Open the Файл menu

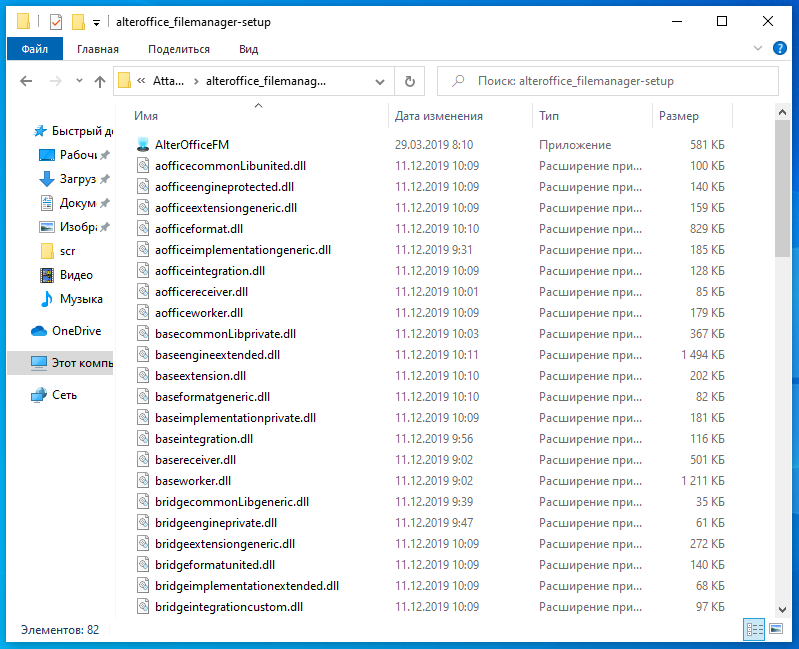[x=35, y=49]
